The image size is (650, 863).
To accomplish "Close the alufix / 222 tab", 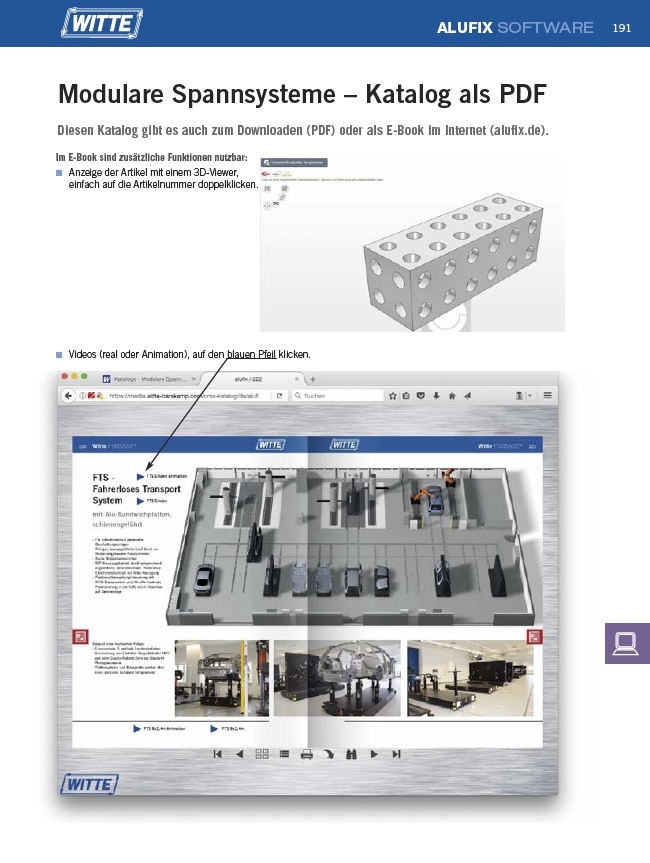I will tap(297, 379).
